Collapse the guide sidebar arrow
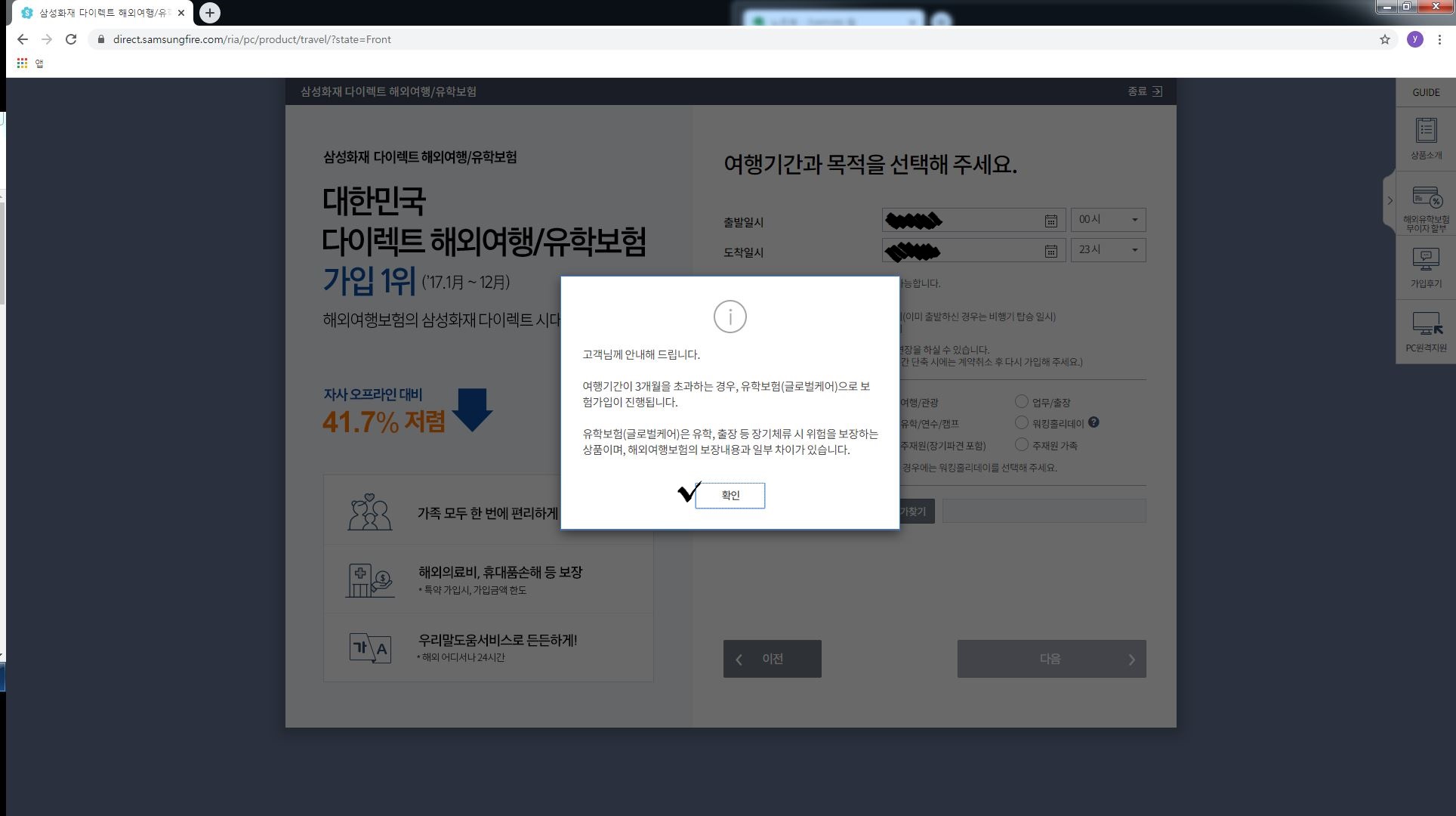The width and height of the screenshot is (1456, 816). point(1390,201)
